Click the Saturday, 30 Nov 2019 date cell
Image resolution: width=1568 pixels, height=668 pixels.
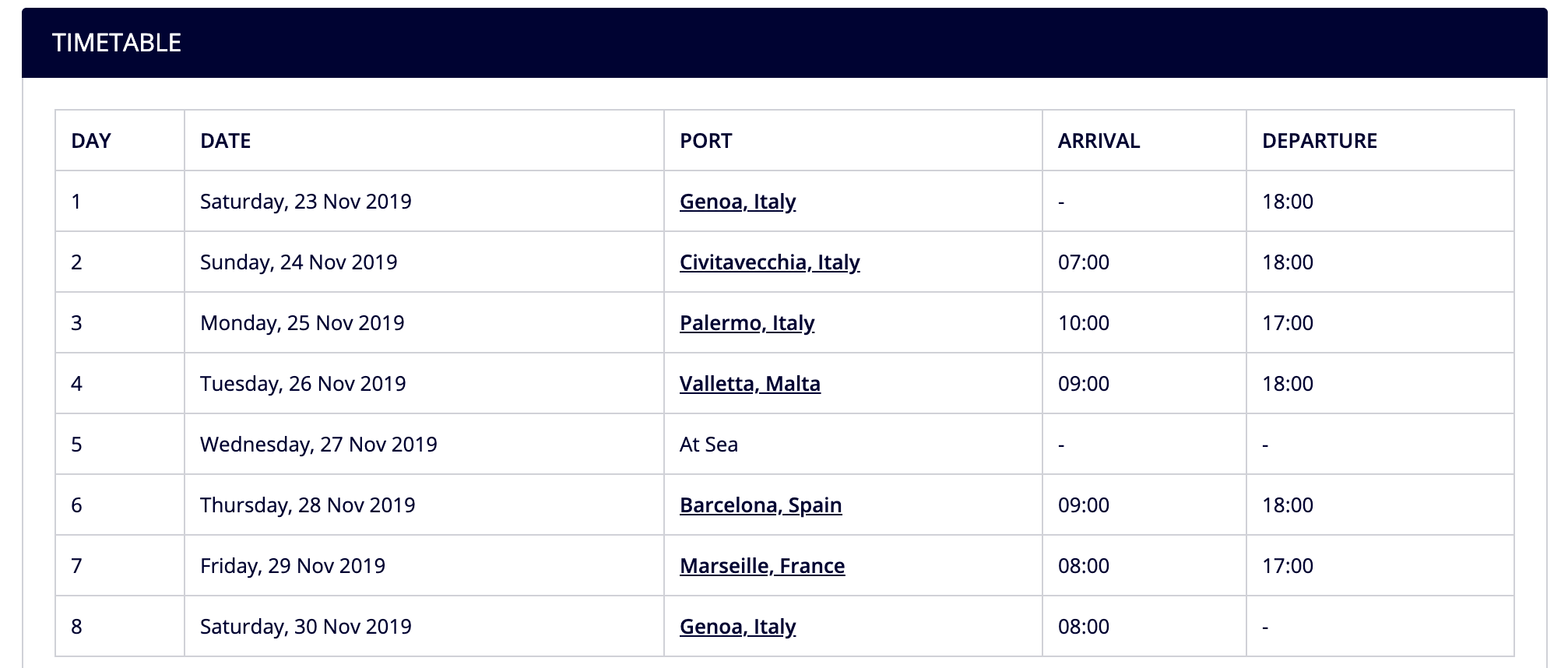coord(424,627)
